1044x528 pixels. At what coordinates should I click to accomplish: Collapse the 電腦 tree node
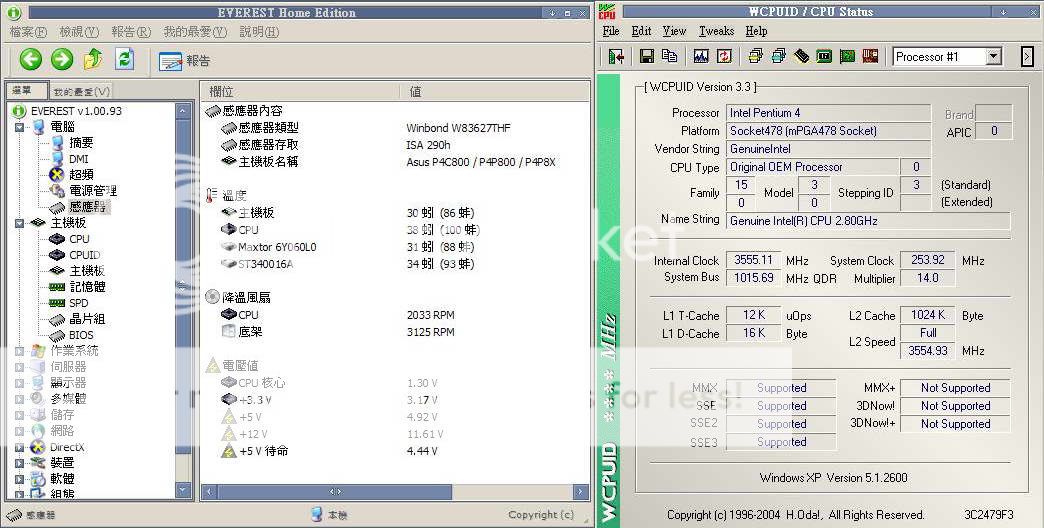(x=20, y=127)
